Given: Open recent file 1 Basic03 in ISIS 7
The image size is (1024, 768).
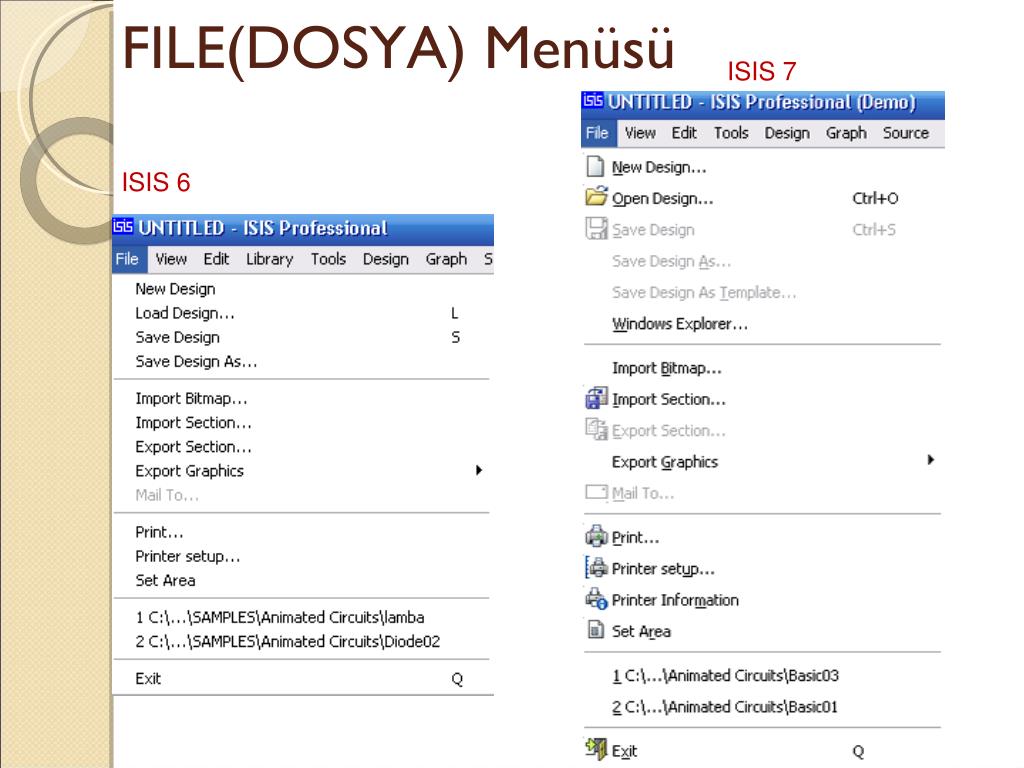Looking at the screenshot, I should (x=725, y=675).
